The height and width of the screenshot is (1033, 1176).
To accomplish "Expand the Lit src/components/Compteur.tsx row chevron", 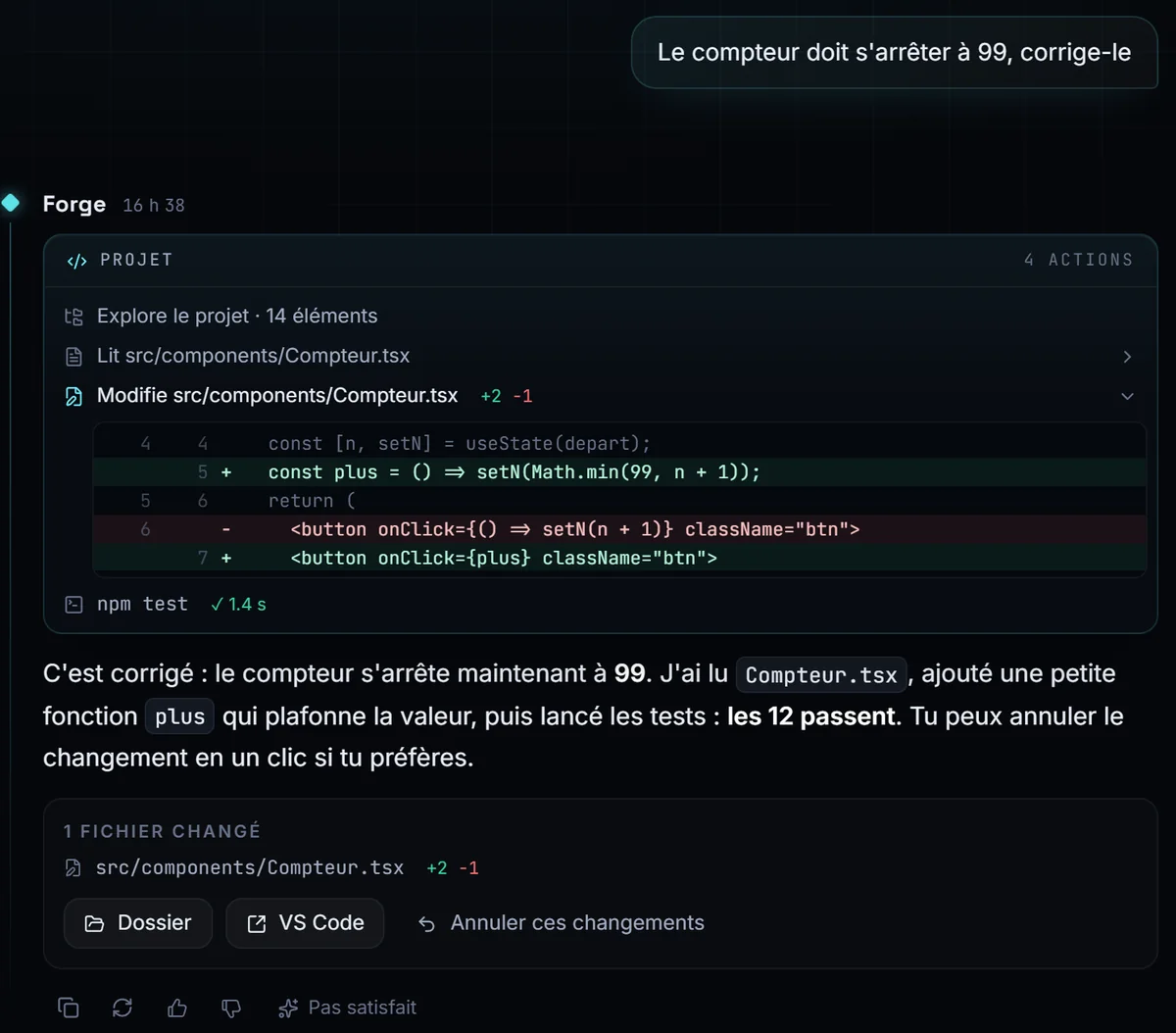I will 1127,357.
